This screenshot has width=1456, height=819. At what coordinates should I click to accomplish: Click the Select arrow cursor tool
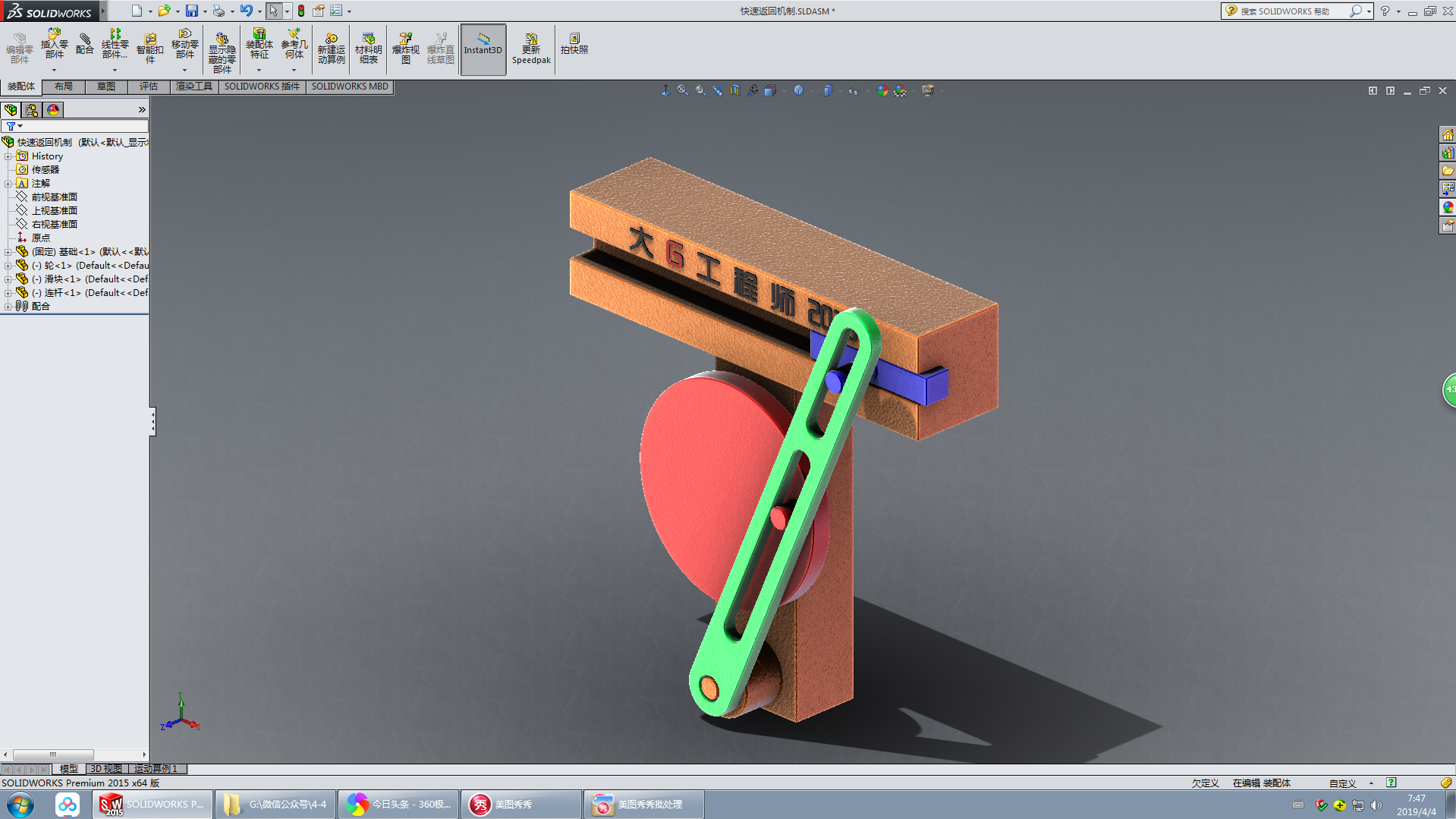pos(273,11)
